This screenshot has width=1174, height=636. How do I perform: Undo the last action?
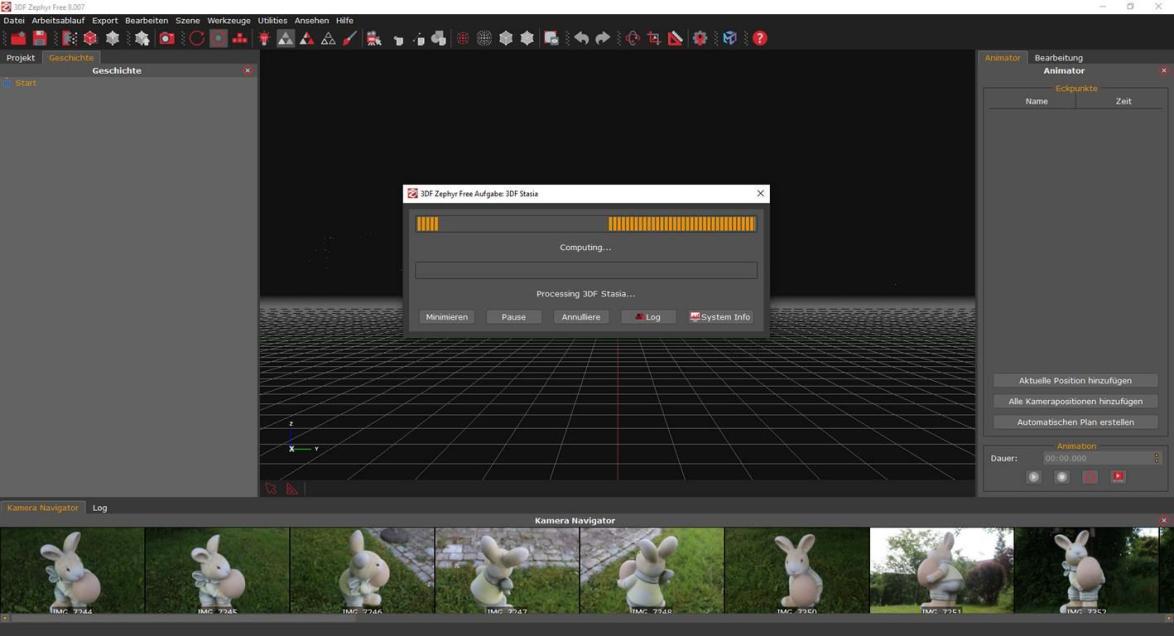point(582,38)
